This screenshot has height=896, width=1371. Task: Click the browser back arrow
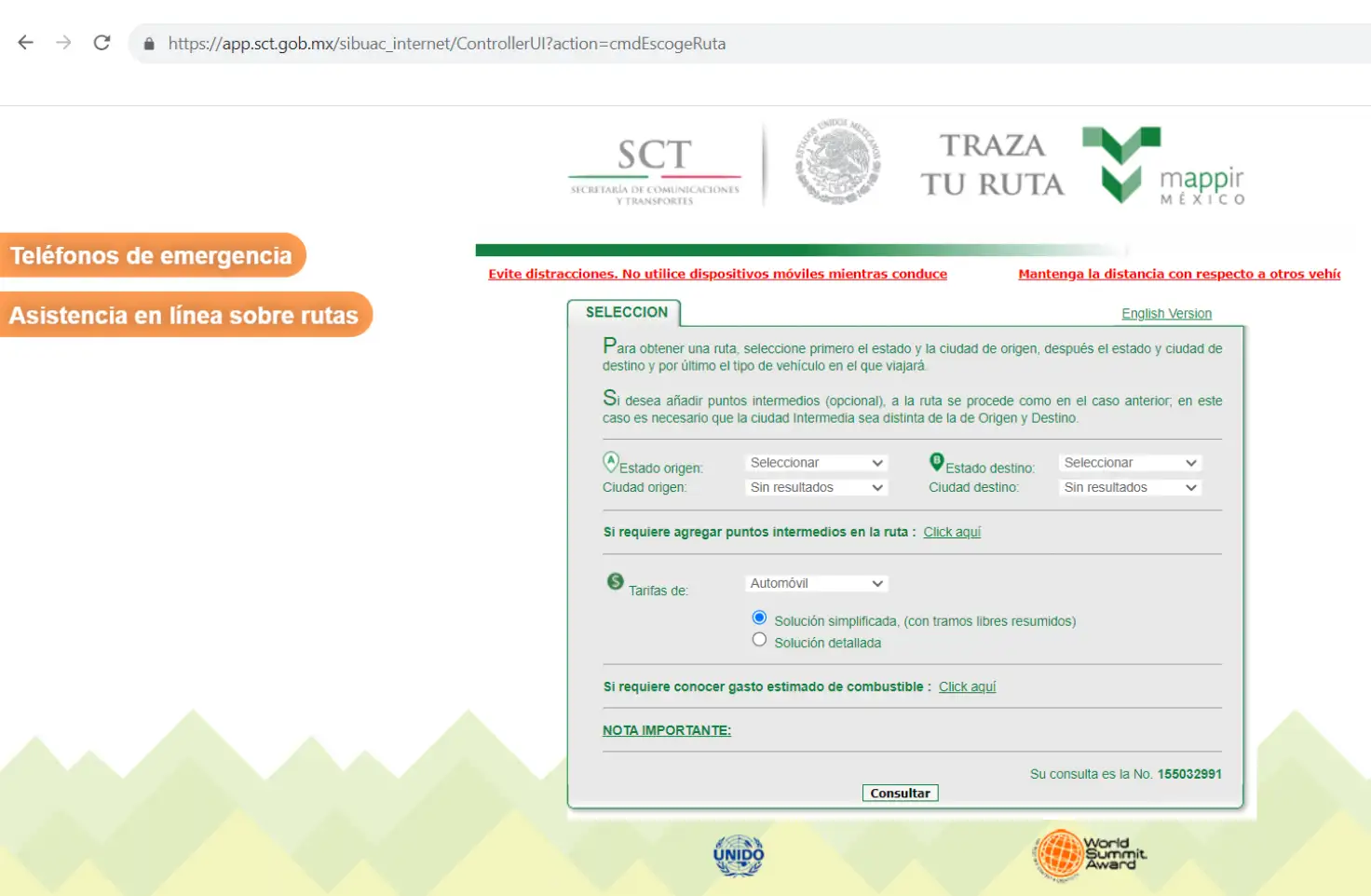[24, 42]
